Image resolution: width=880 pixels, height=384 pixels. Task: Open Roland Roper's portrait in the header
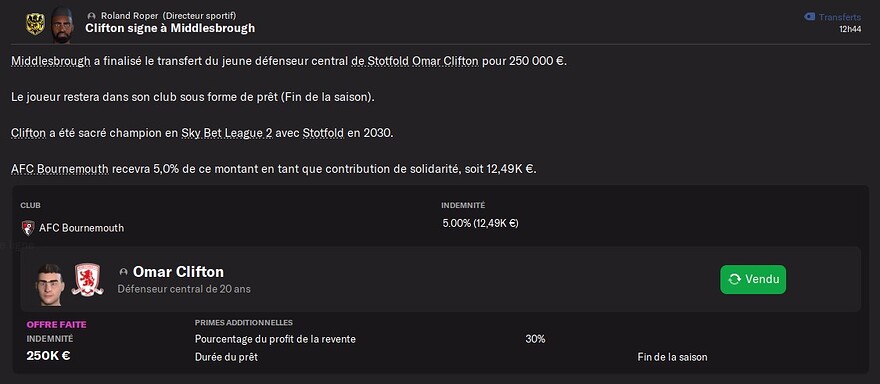pos(61,25)
